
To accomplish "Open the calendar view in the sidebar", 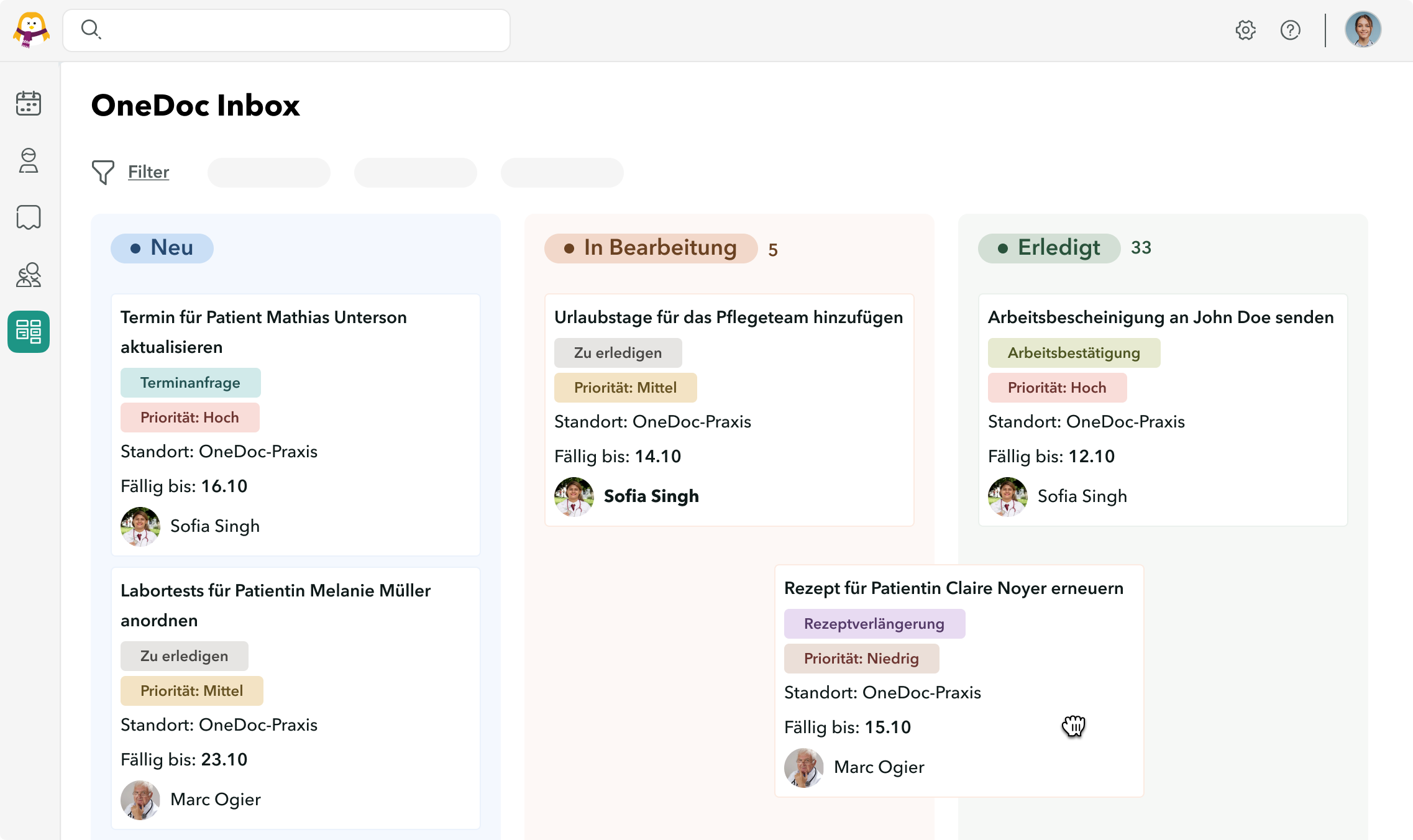I will point(29,103).
